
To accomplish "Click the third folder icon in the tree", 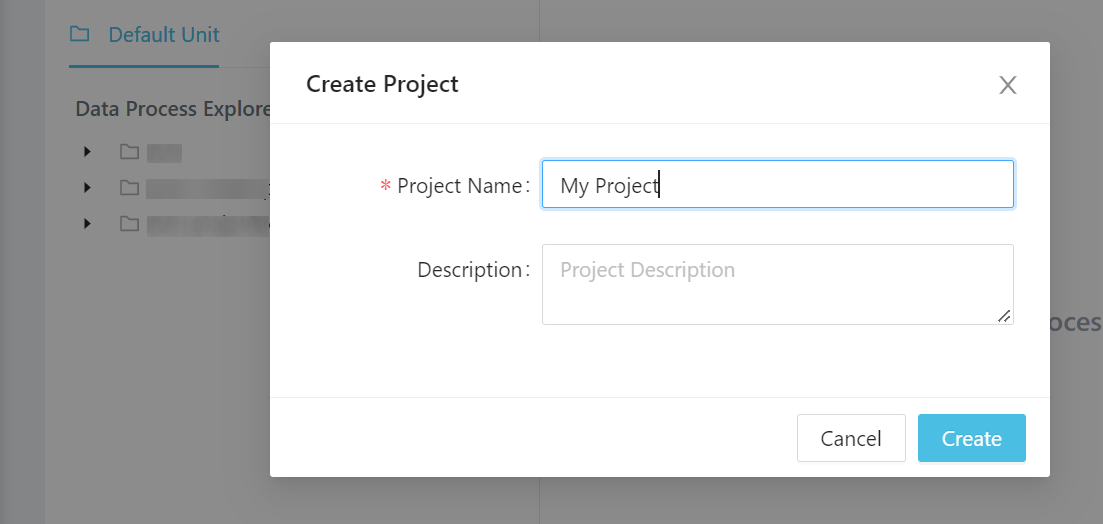I will tap(129, 224).
